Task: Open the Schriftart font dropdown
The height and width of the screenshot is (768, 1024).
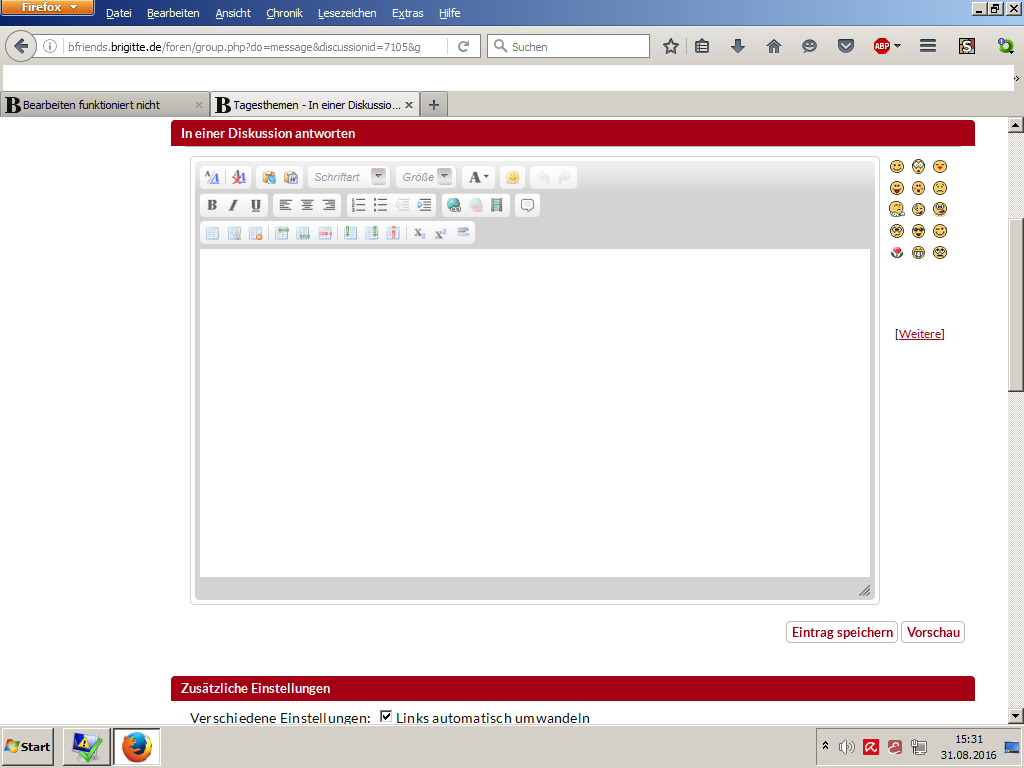Action: point(378,177)
